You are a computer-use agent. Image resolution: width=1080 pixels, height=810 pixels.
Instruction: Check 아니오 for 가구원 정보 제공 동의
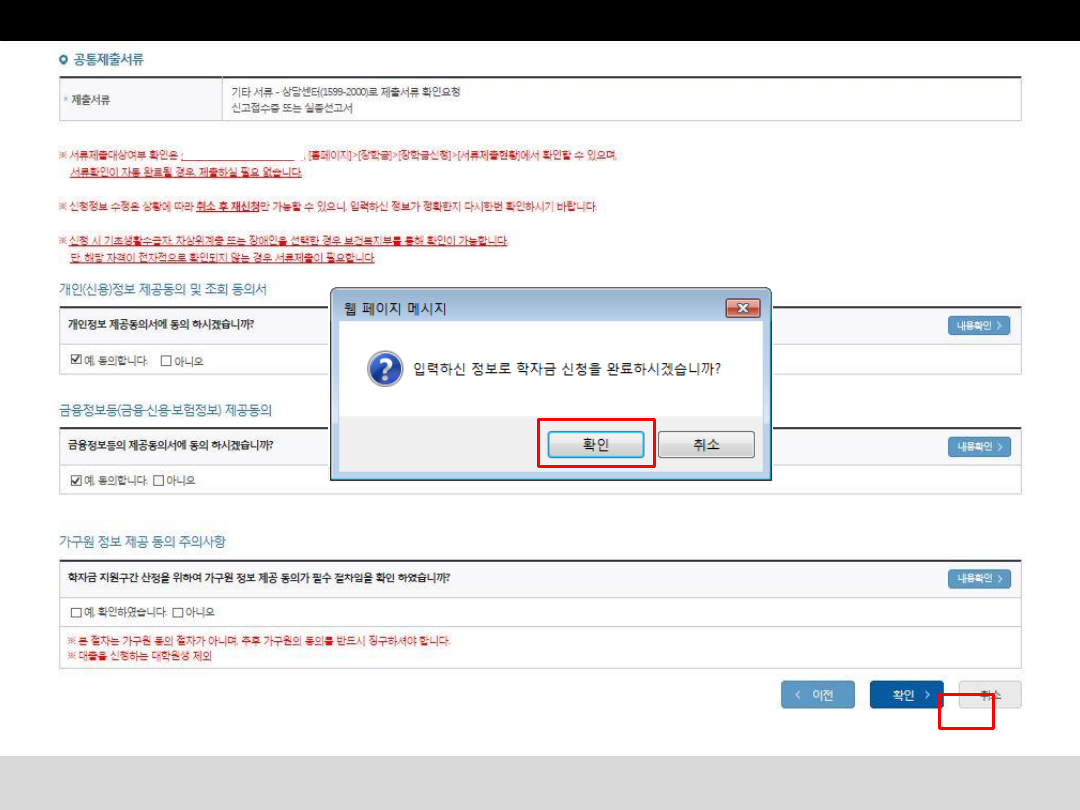[178, 612]
